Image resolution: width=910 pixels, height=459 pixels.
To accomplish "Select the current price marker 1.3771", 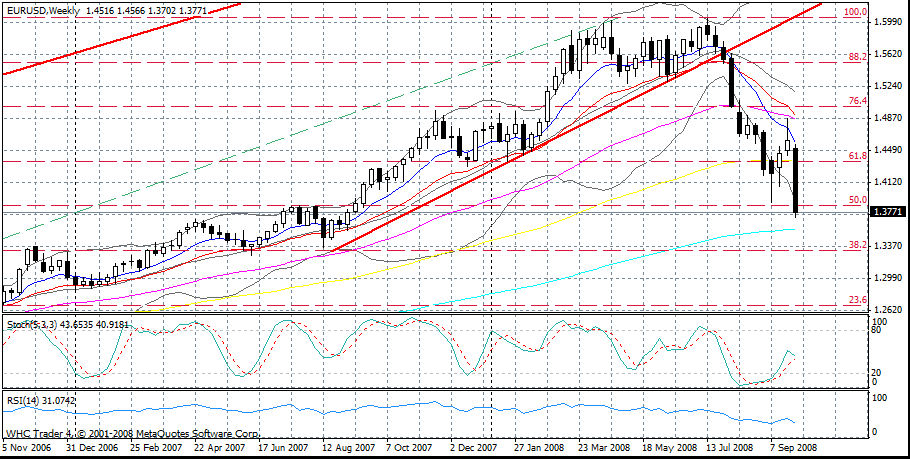I will point(888,212).
